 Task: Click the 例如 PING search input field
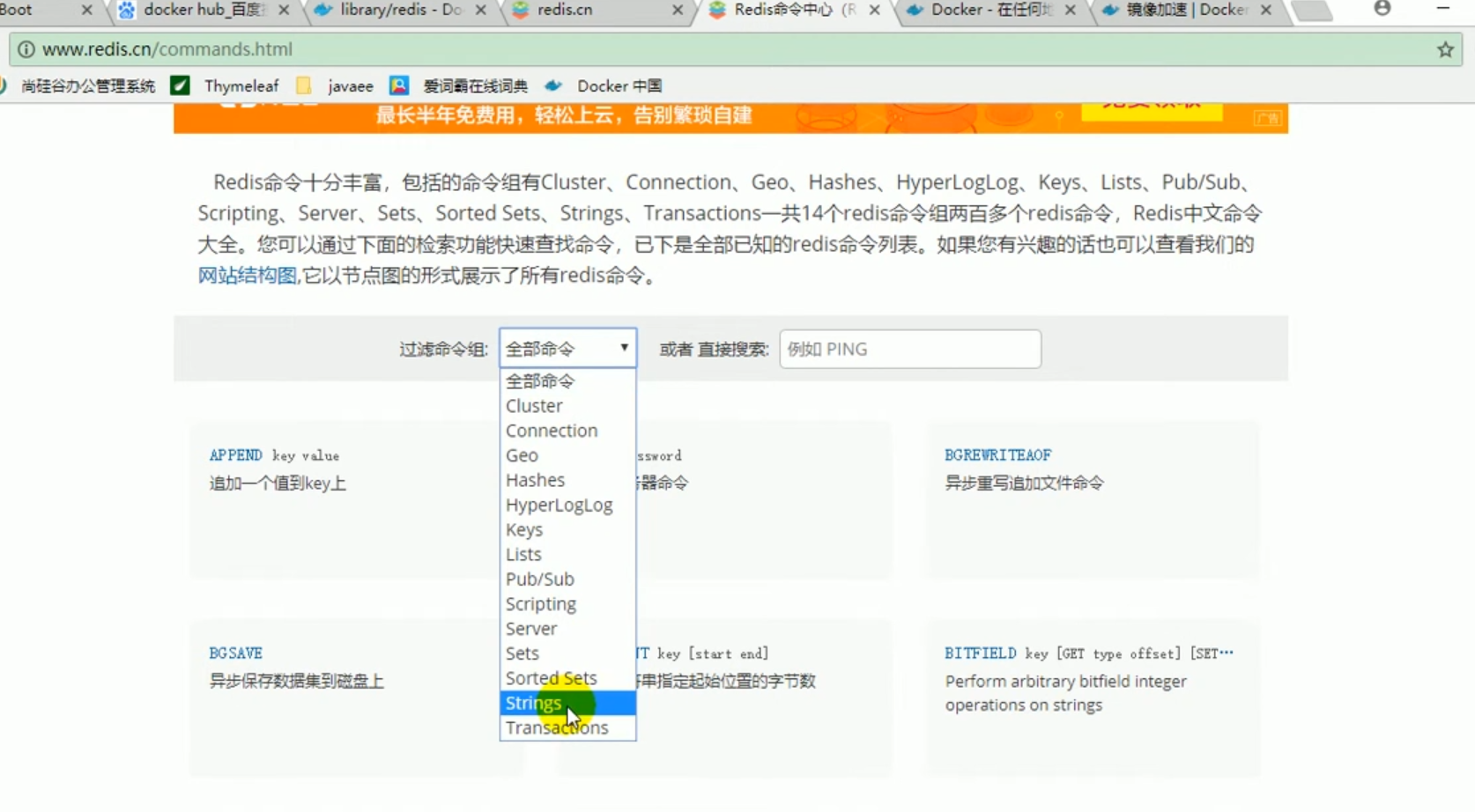point(909,349)
